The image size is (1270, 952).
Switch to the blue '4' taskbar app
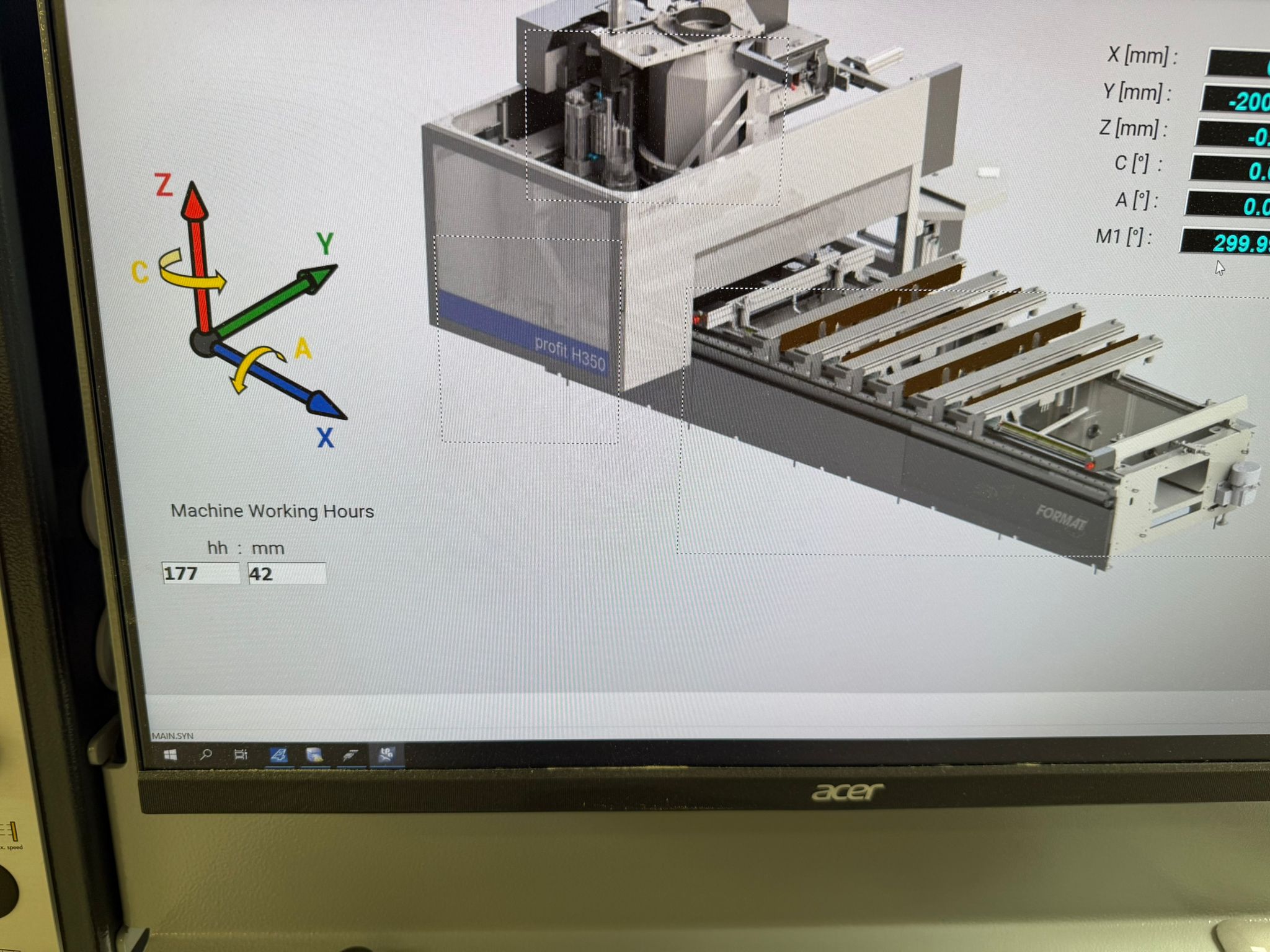(278, 754)
